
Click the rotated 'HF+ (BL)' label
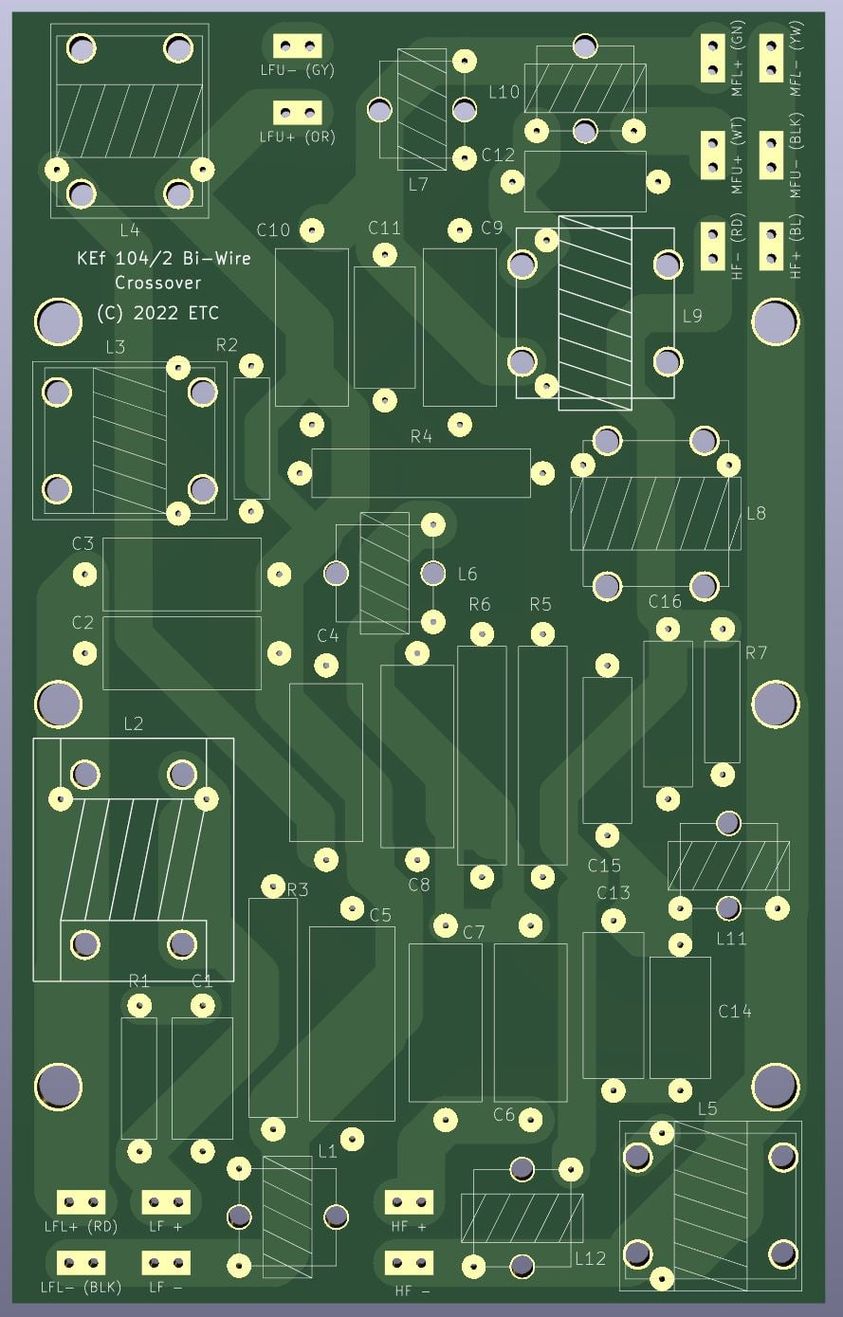(x=797, y=246)
